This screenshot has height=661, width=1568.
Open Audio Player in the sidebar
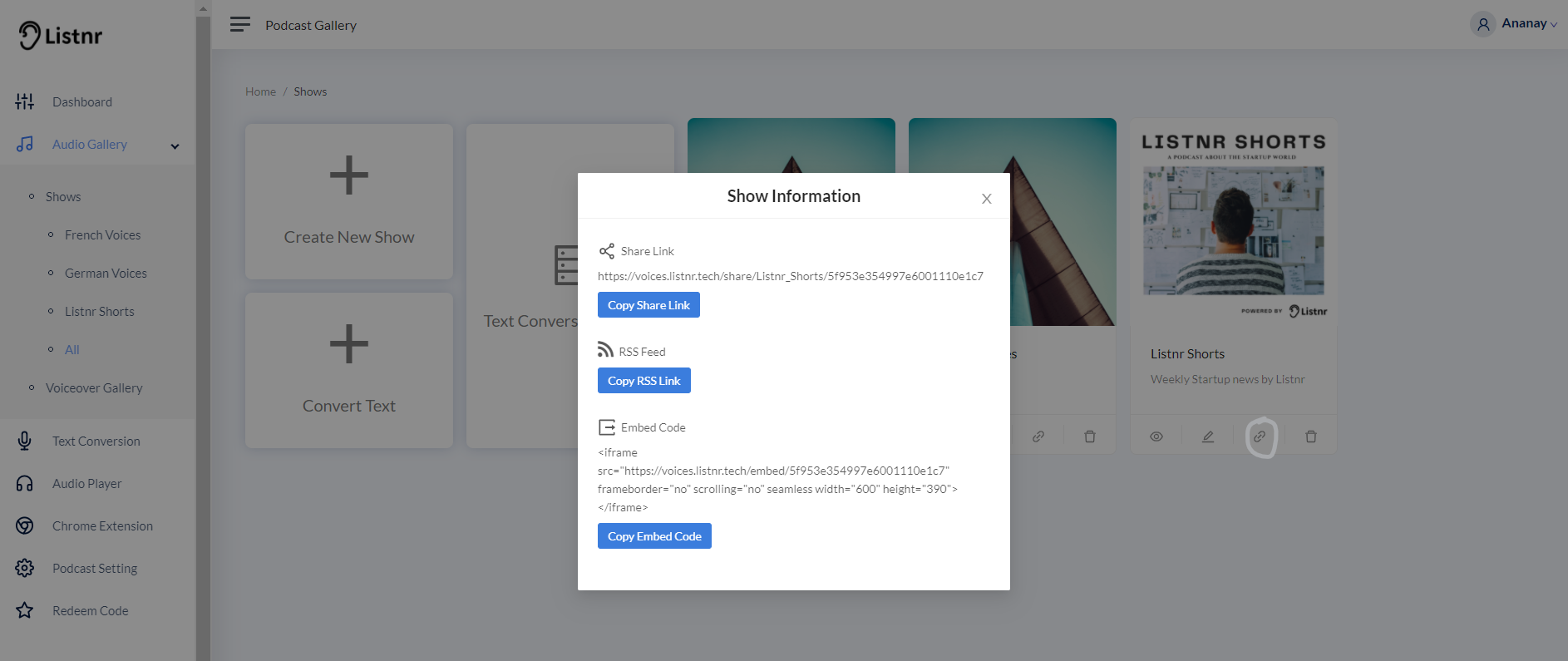[87, 483]
